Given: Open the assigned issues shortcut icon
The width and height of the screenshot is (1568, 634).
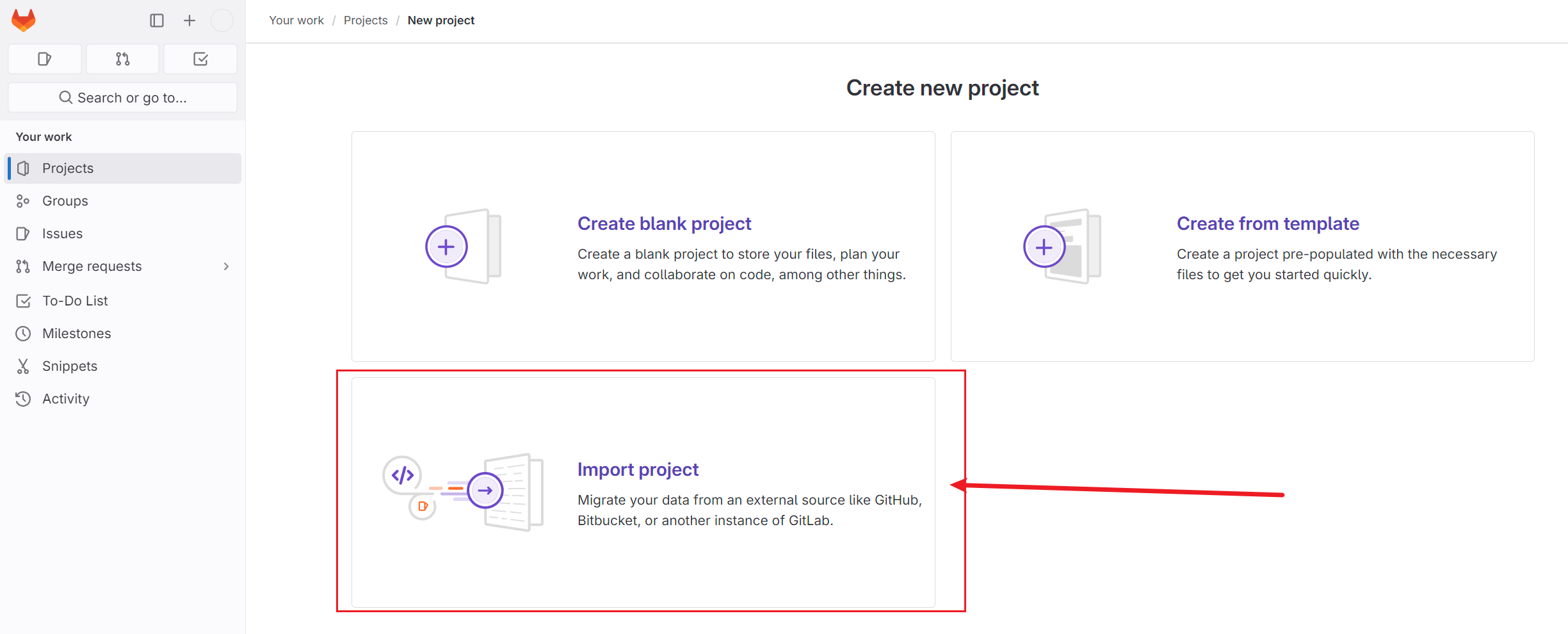Looking at the screenshot, I should pos(45,59).
